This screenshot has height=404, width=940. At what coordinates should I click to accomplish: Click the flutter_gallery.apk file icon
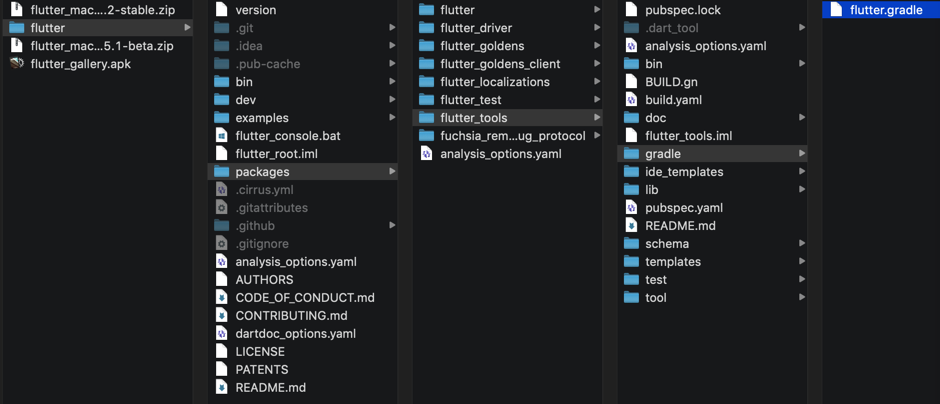tap(17, 64)
